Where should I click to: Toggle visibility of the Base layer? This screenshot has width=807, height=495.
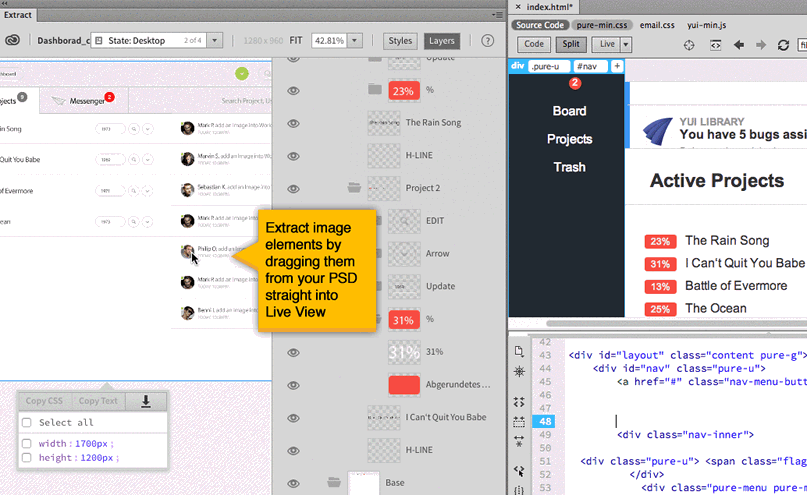click(293, 483)
